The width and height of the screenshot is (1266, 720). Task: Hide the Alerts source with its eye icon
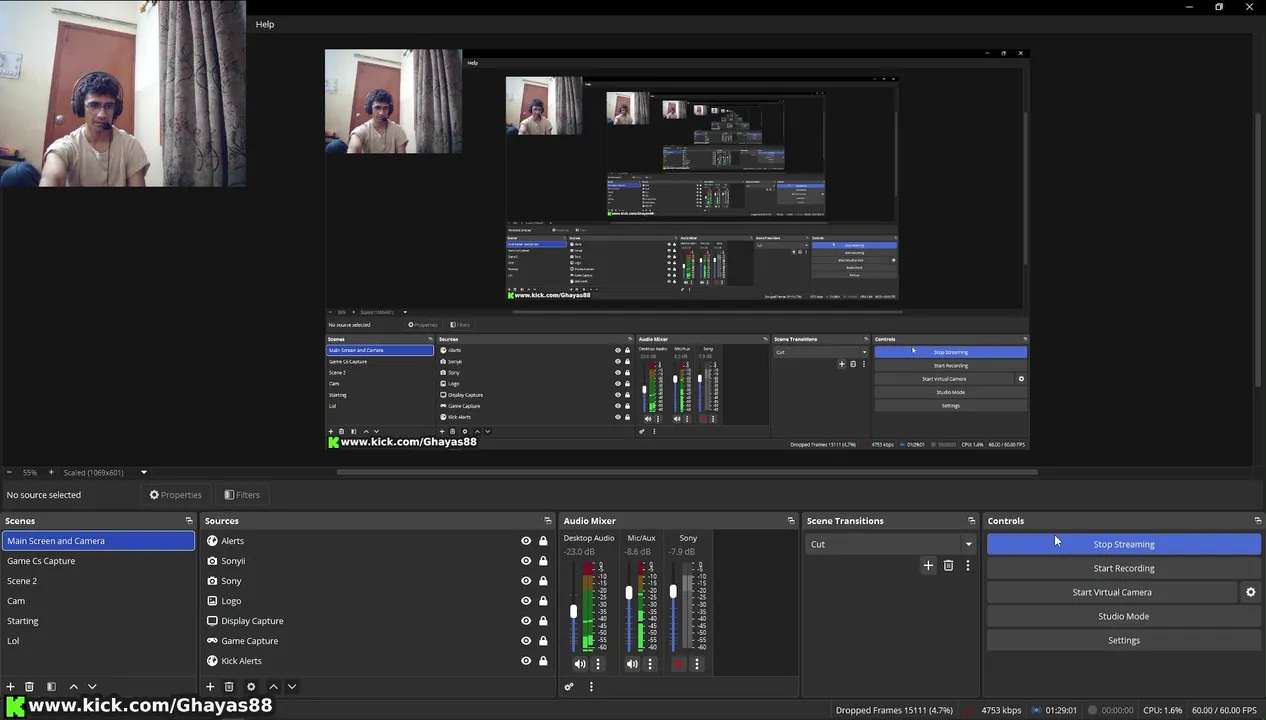(526, 541)
